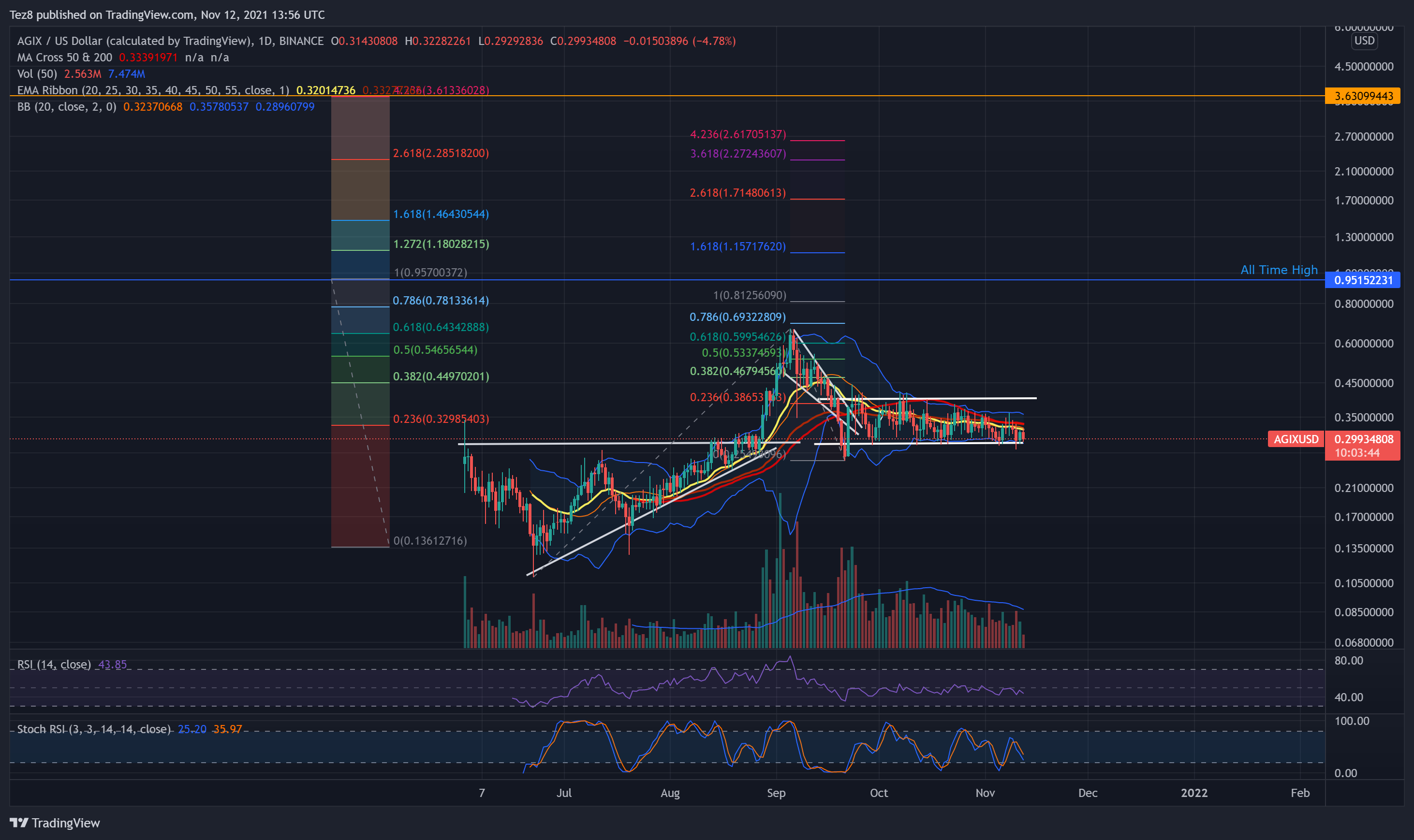
Task: Click the Dec label on the time axis
Action: pos(1087,793)
